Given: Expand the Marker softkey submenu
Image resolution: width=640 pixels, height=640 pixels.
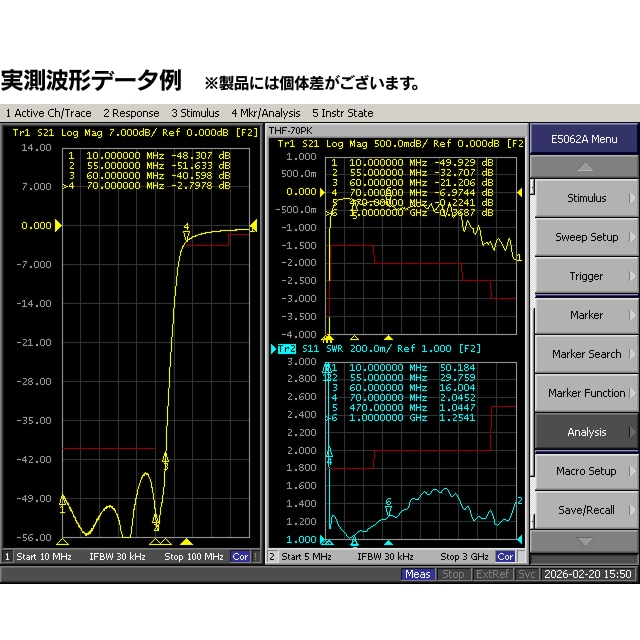Looking at the screenshot, I should [585, 315].
